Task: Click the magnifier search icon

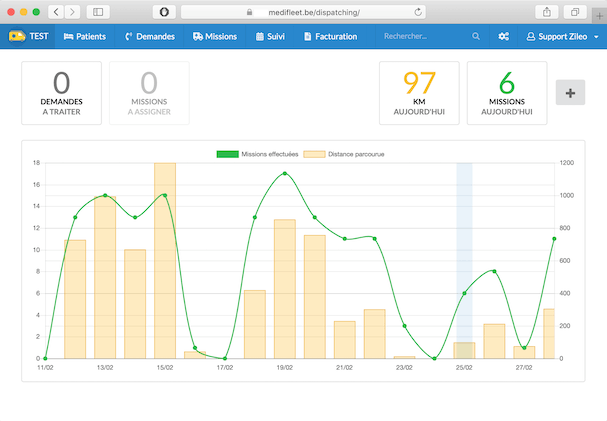Action: [474, 36]
